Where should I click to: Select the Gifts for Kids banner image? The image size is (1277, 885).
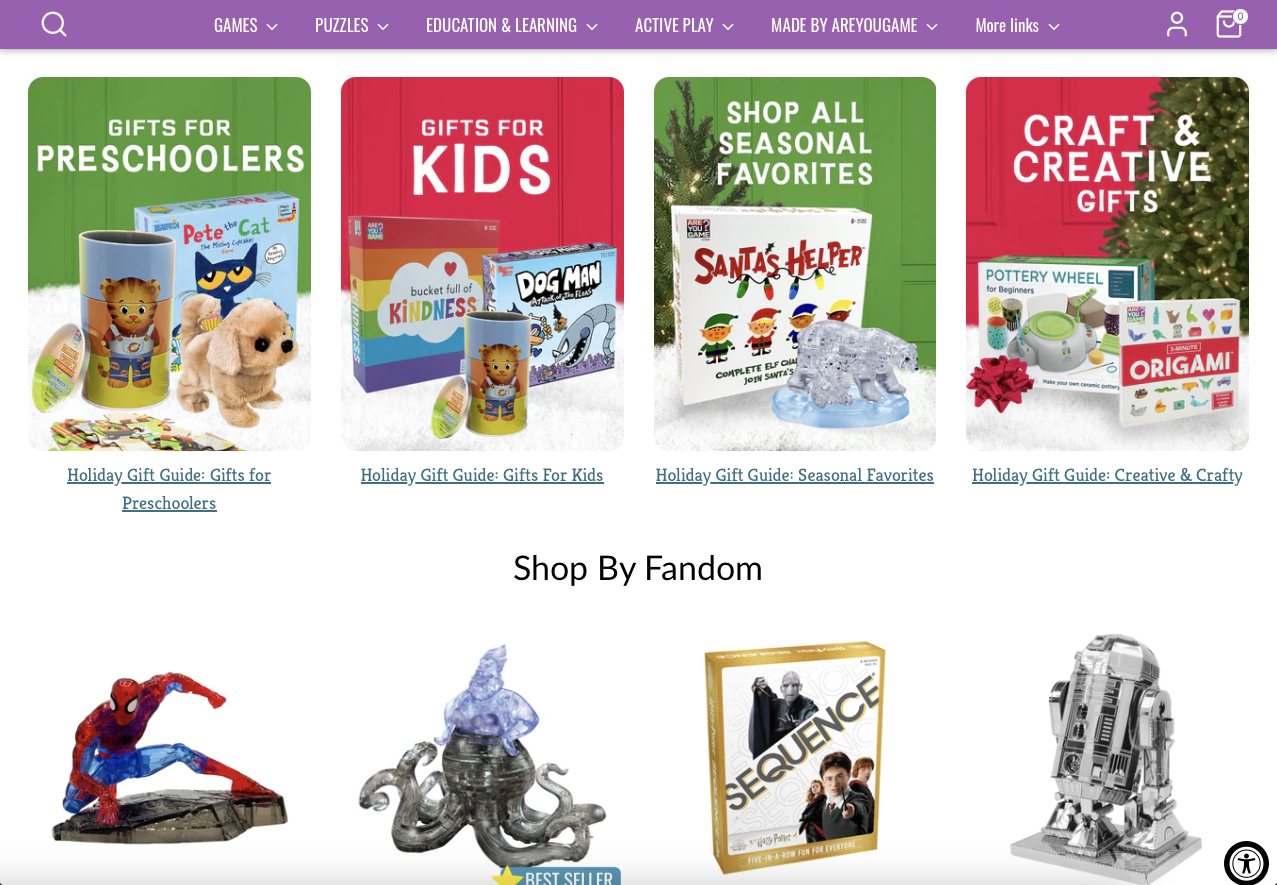pyautogui.click(x=482, y=264)
